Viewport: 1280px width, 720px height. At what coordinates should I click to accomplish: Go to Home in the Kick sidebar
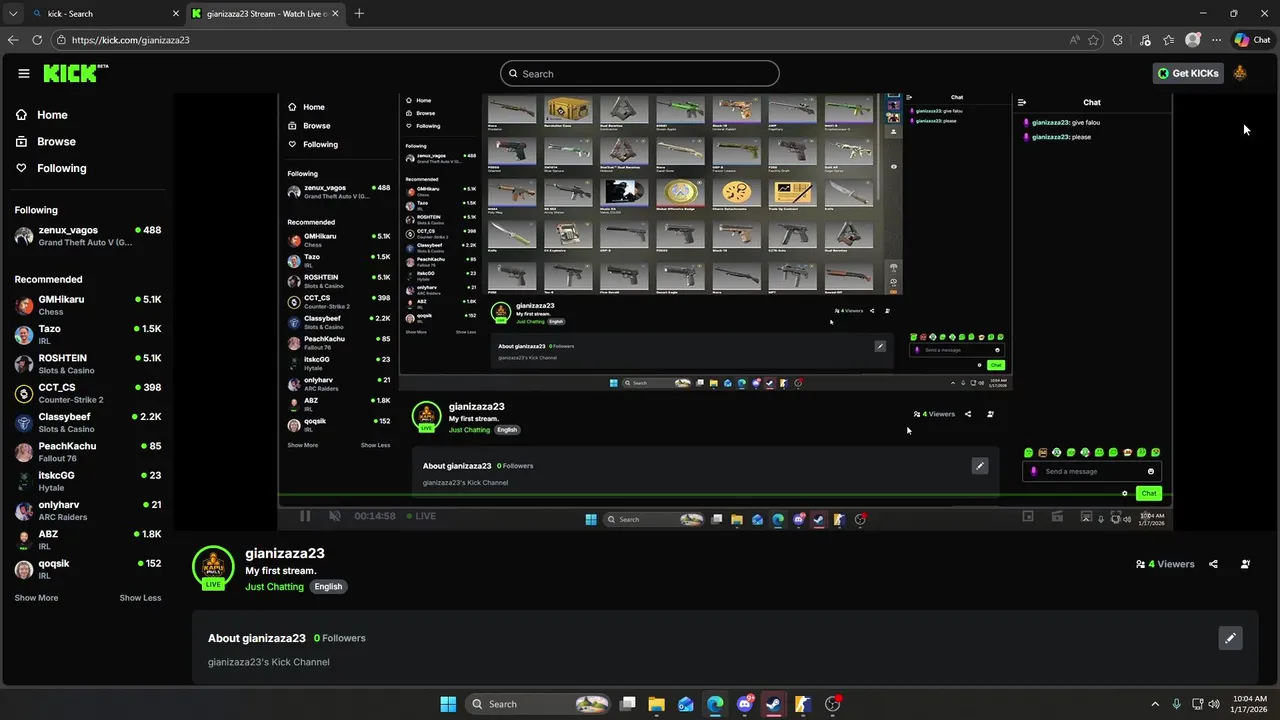[42, 115]
